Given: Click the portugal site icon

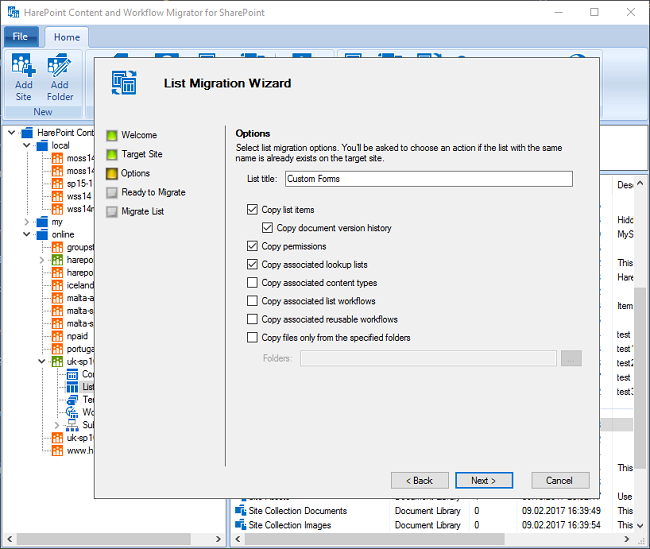Looking at the screenshot, I should click(x=57, y=349).
